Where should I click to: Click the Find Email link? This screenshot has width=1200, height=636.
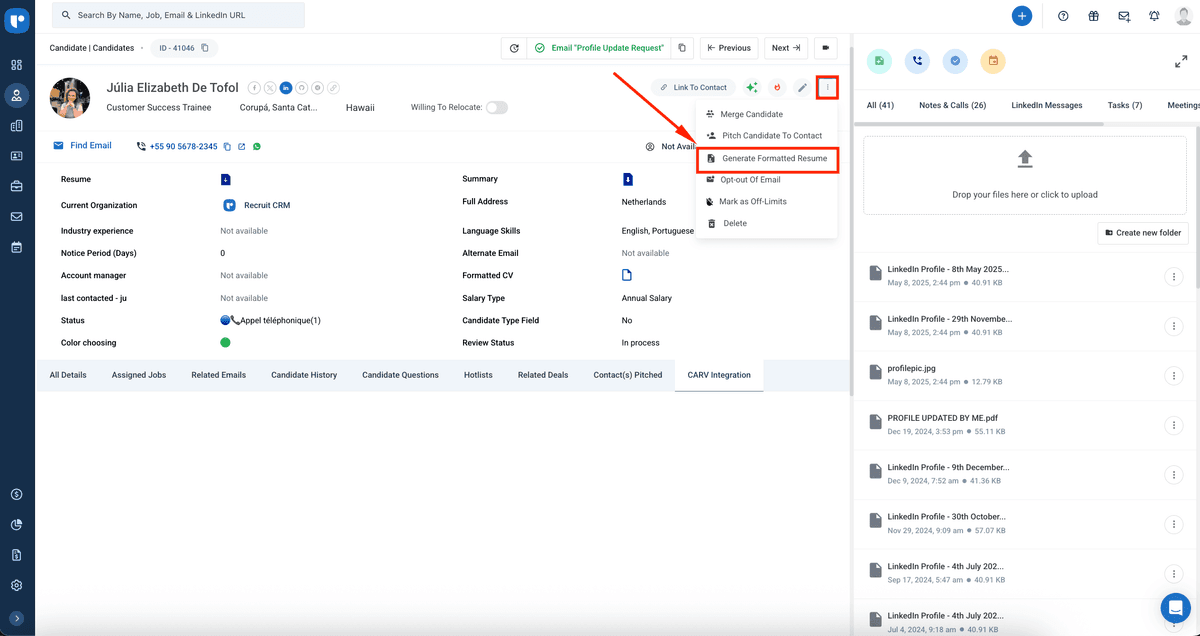point(89,145)
